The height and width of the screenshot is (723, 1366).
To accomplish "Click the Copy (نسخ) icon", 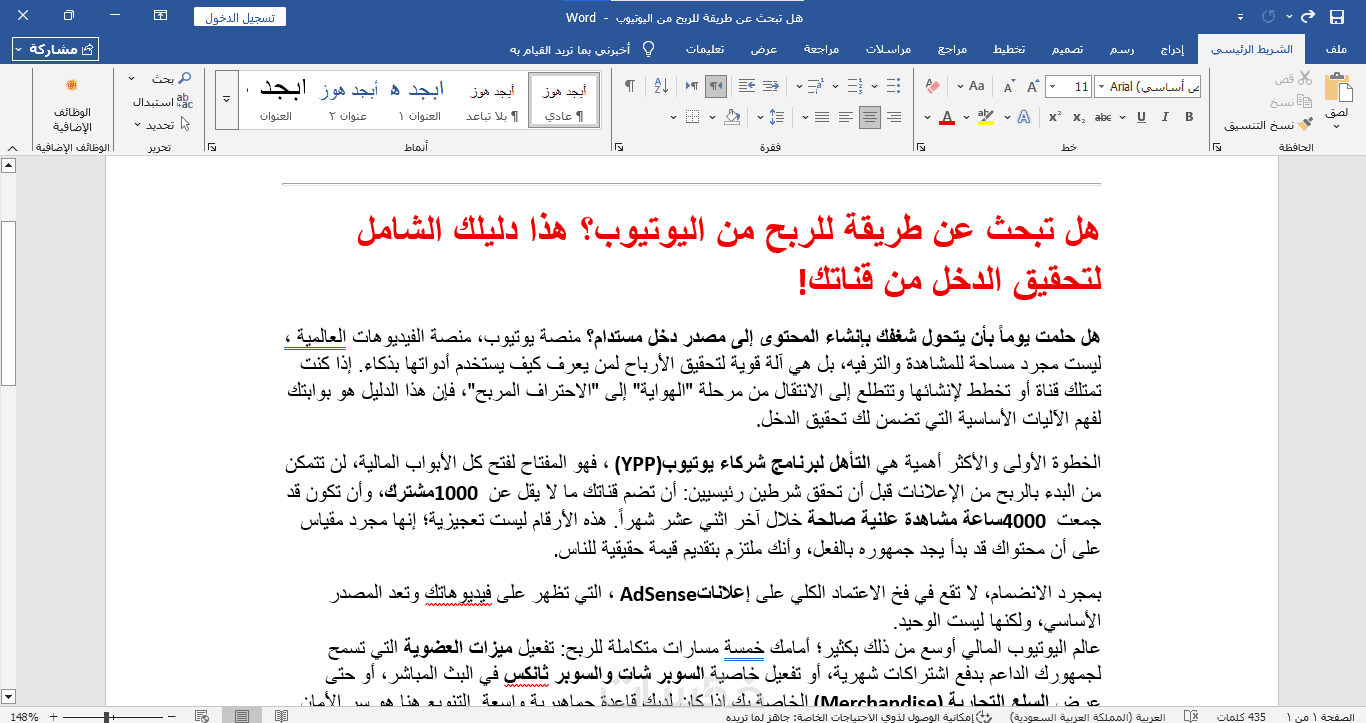I will [1304, 102].
